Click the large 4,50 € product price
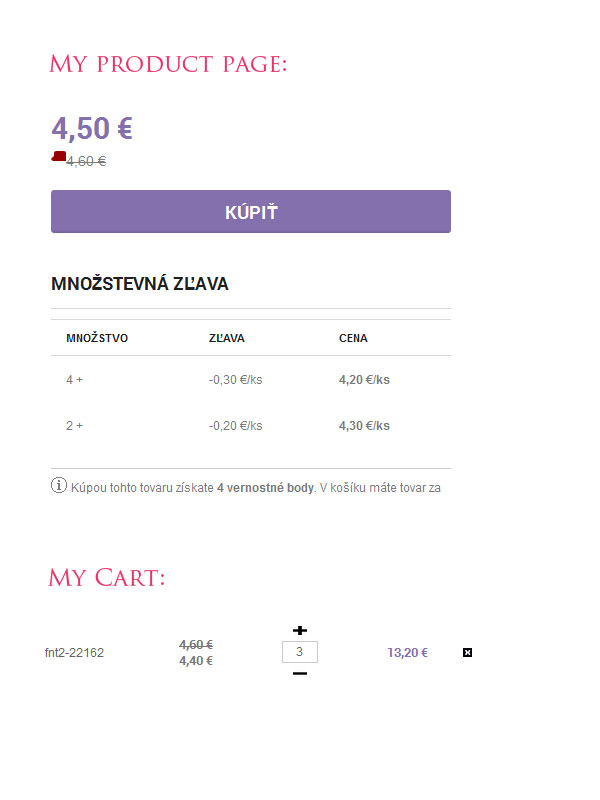 [92, 129]
